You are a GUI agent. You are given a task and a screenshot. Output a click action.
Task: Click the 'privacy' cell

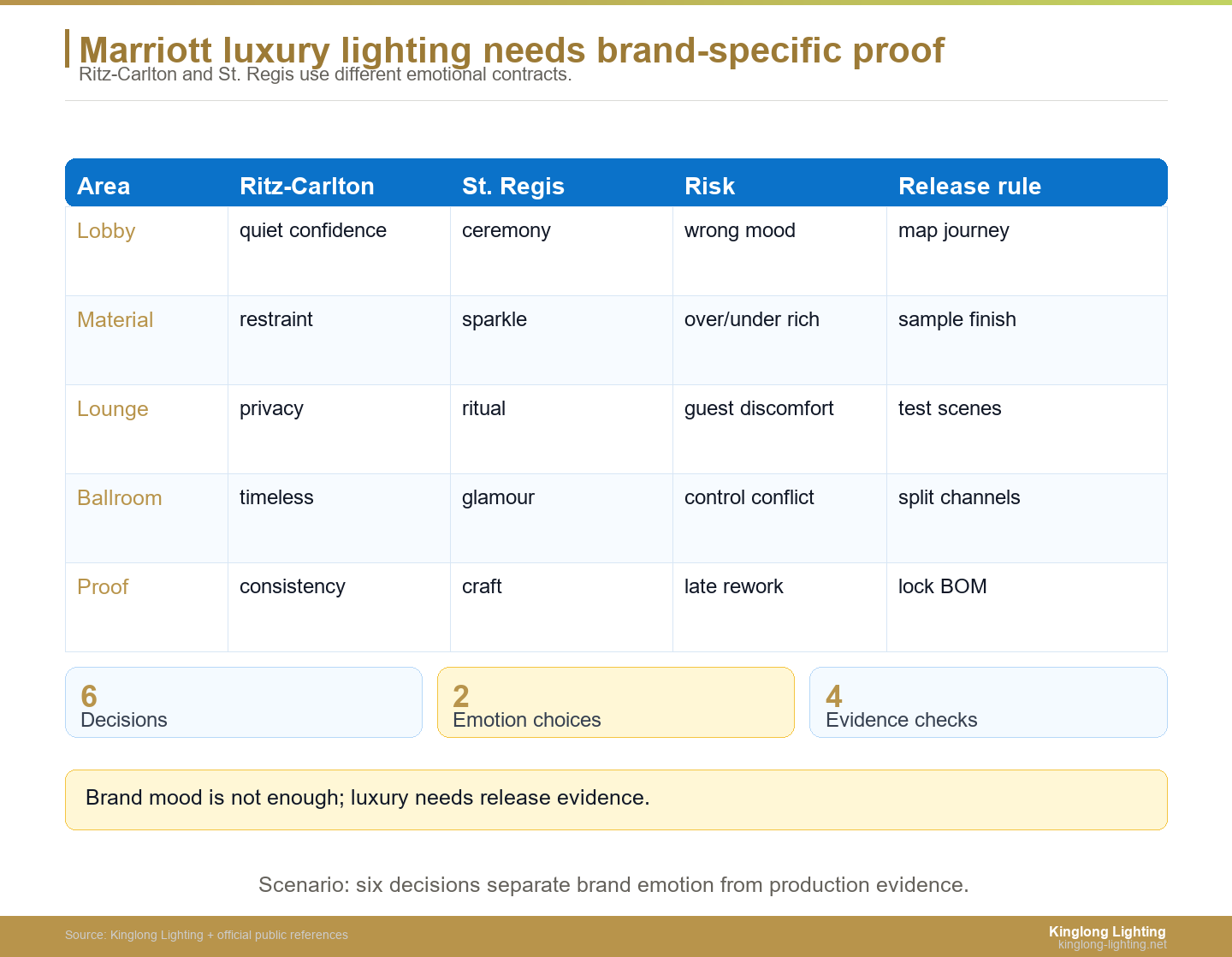pos(339,429)
